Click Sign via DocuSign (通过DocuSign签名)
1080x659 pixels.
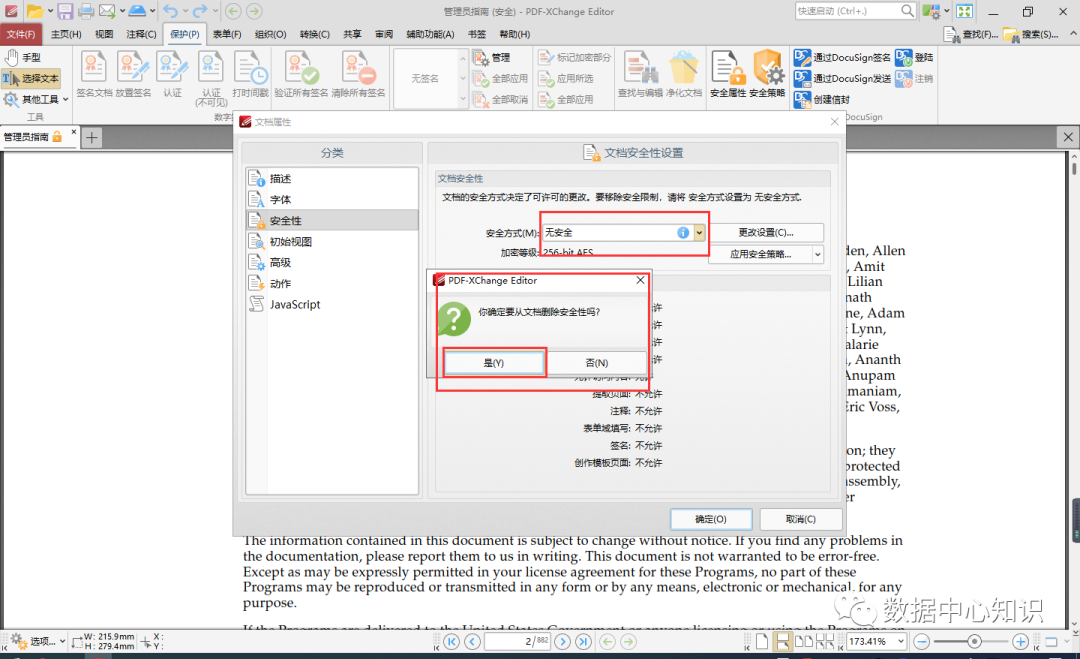tap(842, 58)
